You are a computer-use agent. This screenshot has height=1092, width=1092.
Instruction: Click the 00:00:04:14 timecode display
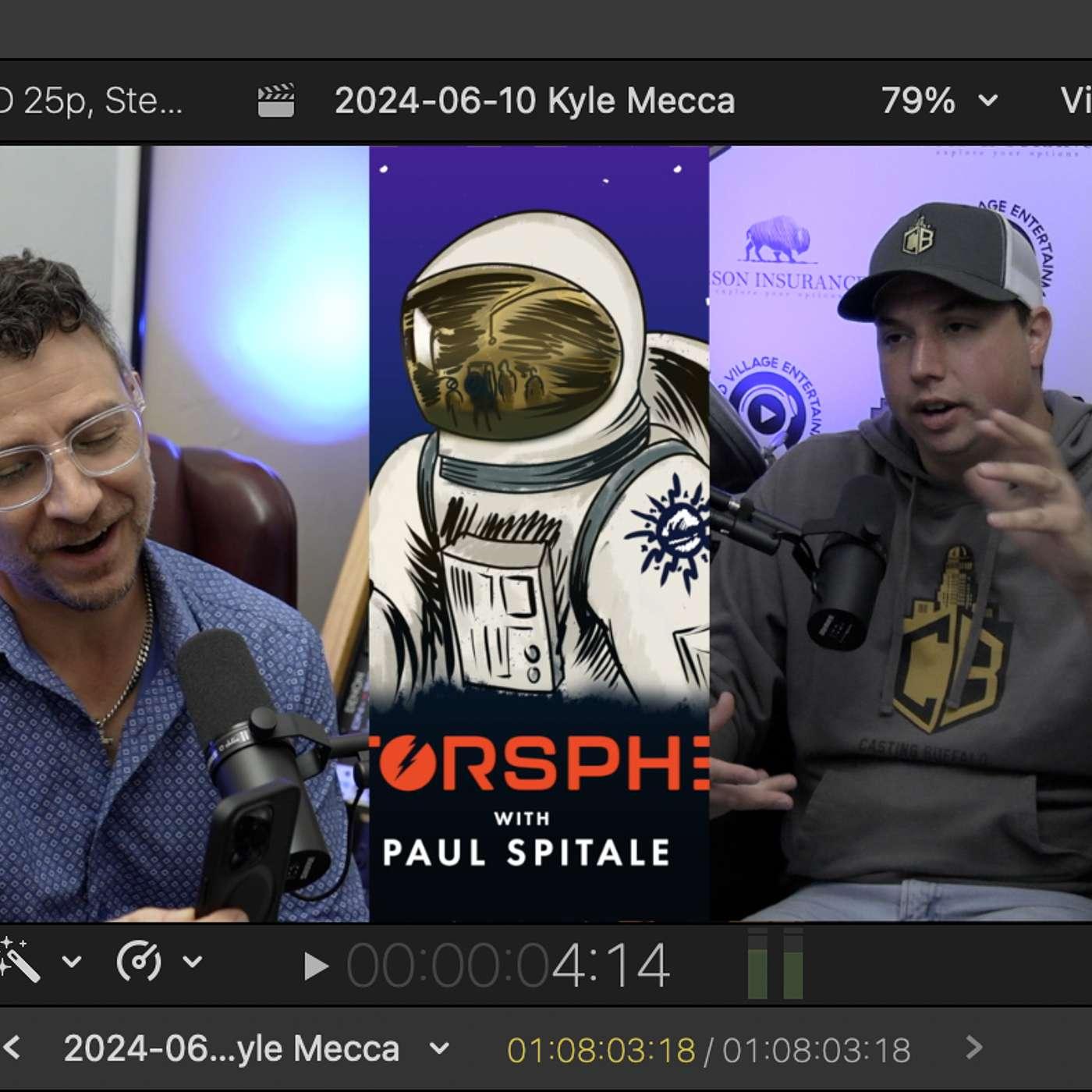508,966
